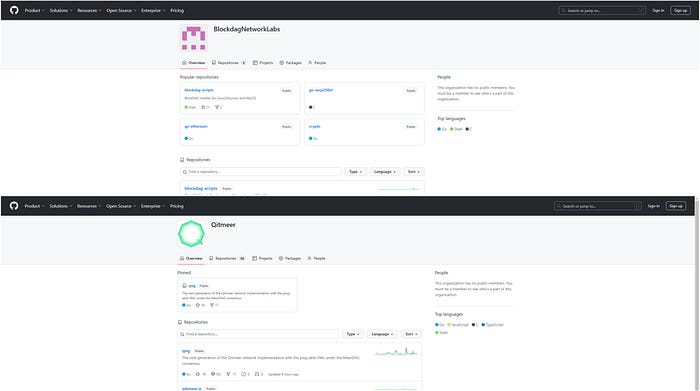
Task: Click the watchers eye icon in the qng row
Action: point(213,374)
